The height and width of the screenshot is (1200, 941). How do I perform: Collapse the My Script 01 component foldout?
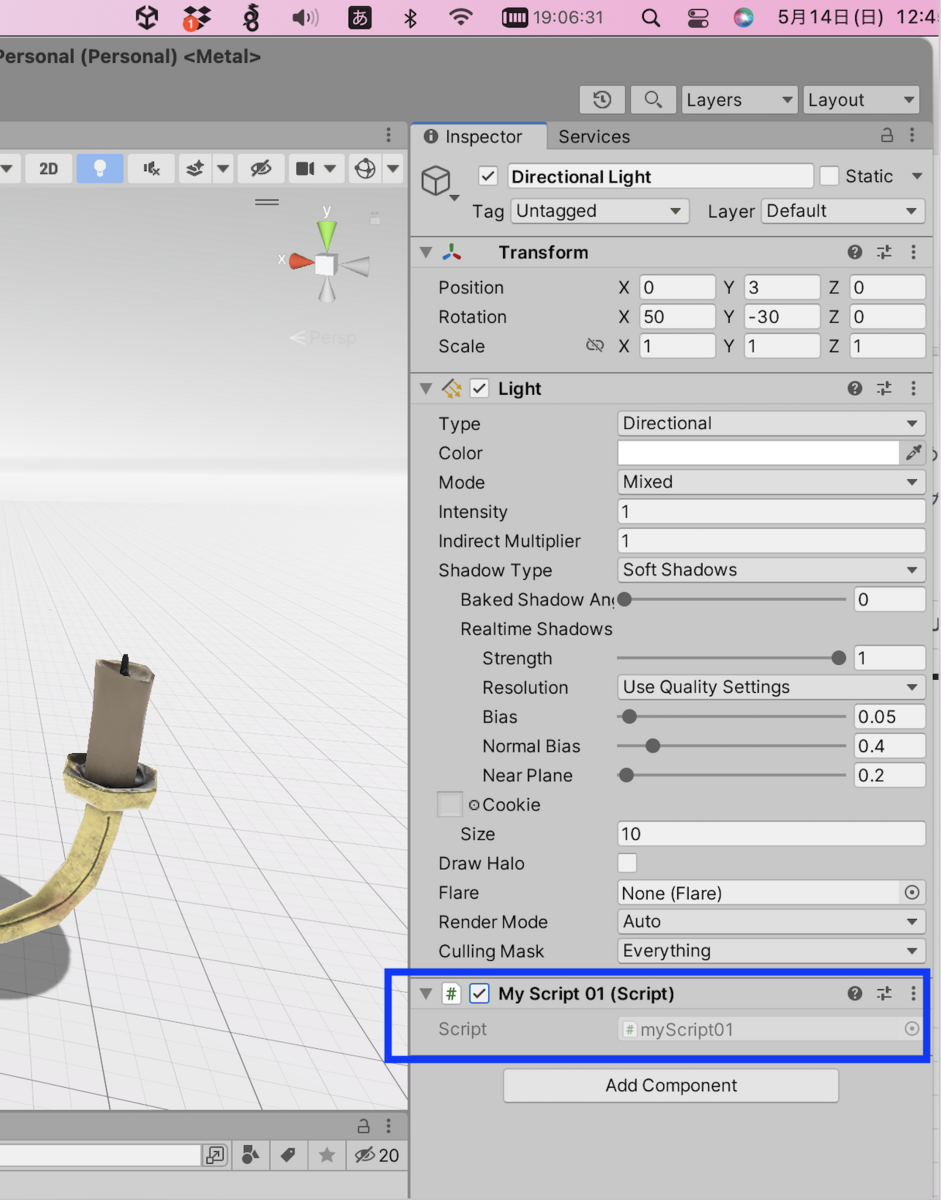tap(426, 993)
